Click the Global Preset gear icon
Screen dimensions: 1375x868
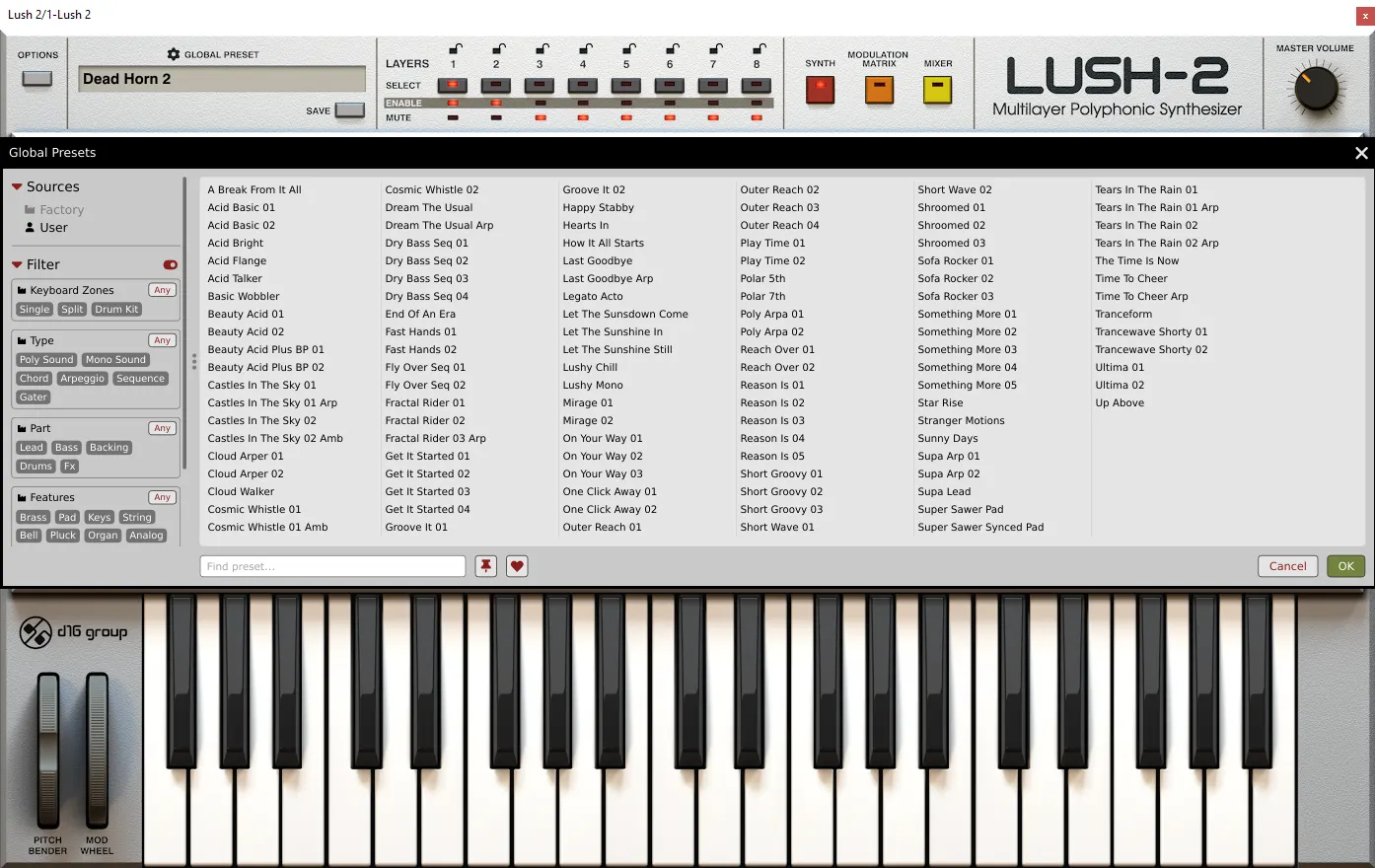pos(174,54)
